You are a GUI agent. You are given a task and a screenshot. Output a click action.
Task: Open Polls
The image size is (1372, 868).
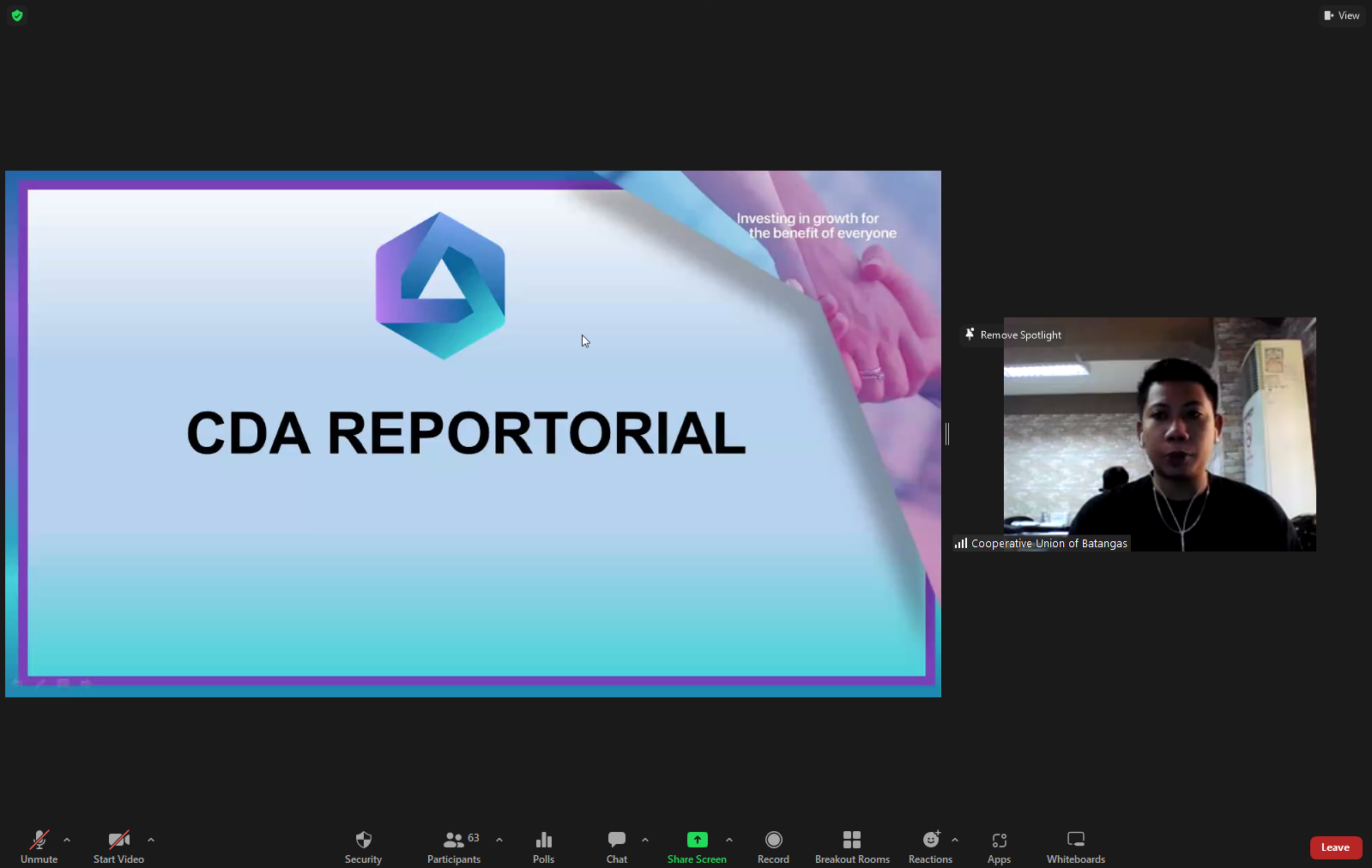coord(544,847)
